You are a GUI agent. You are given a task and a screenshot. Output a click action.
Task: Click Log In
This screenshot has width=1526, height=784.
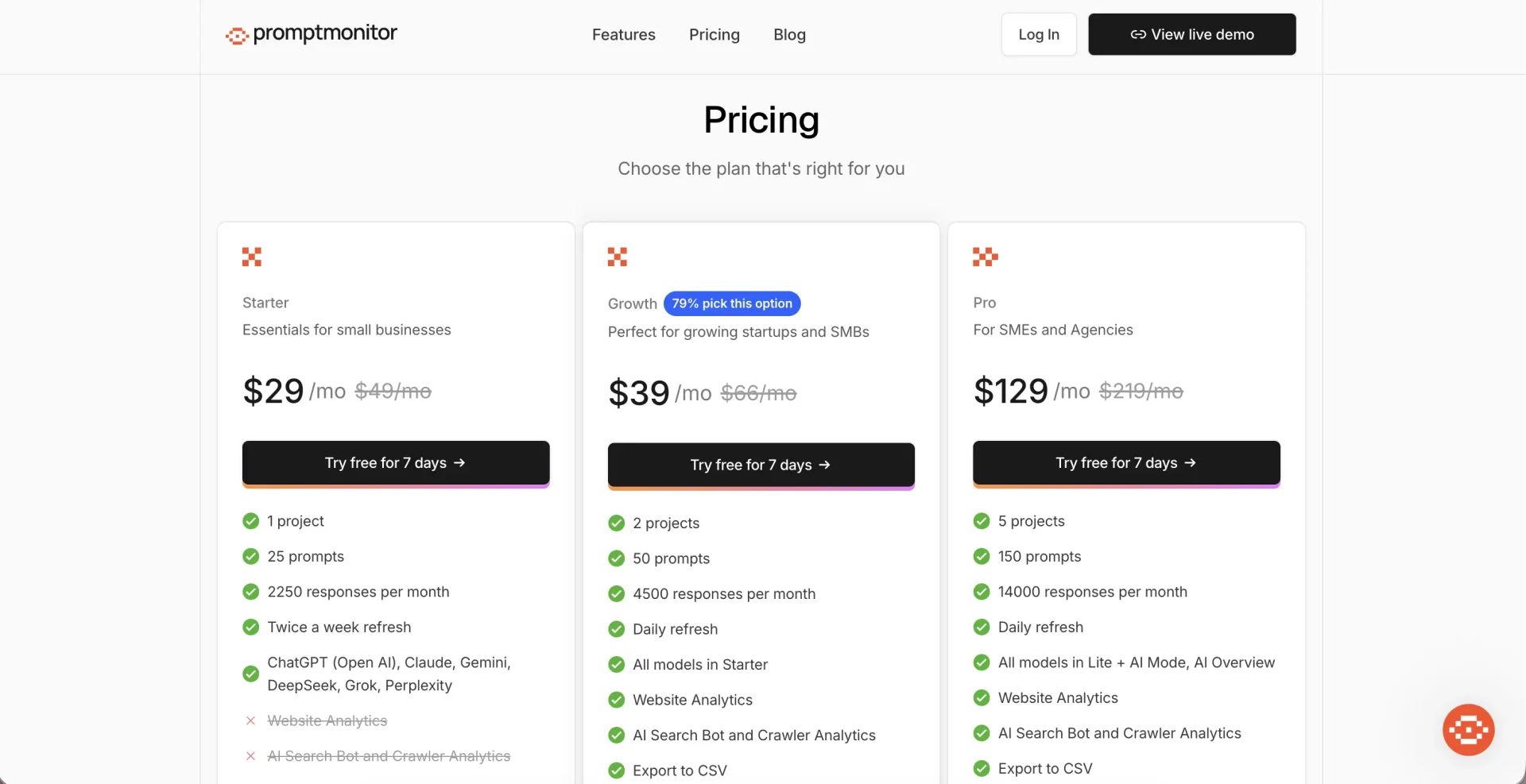pyautogui.click(x=1038, y=34)
